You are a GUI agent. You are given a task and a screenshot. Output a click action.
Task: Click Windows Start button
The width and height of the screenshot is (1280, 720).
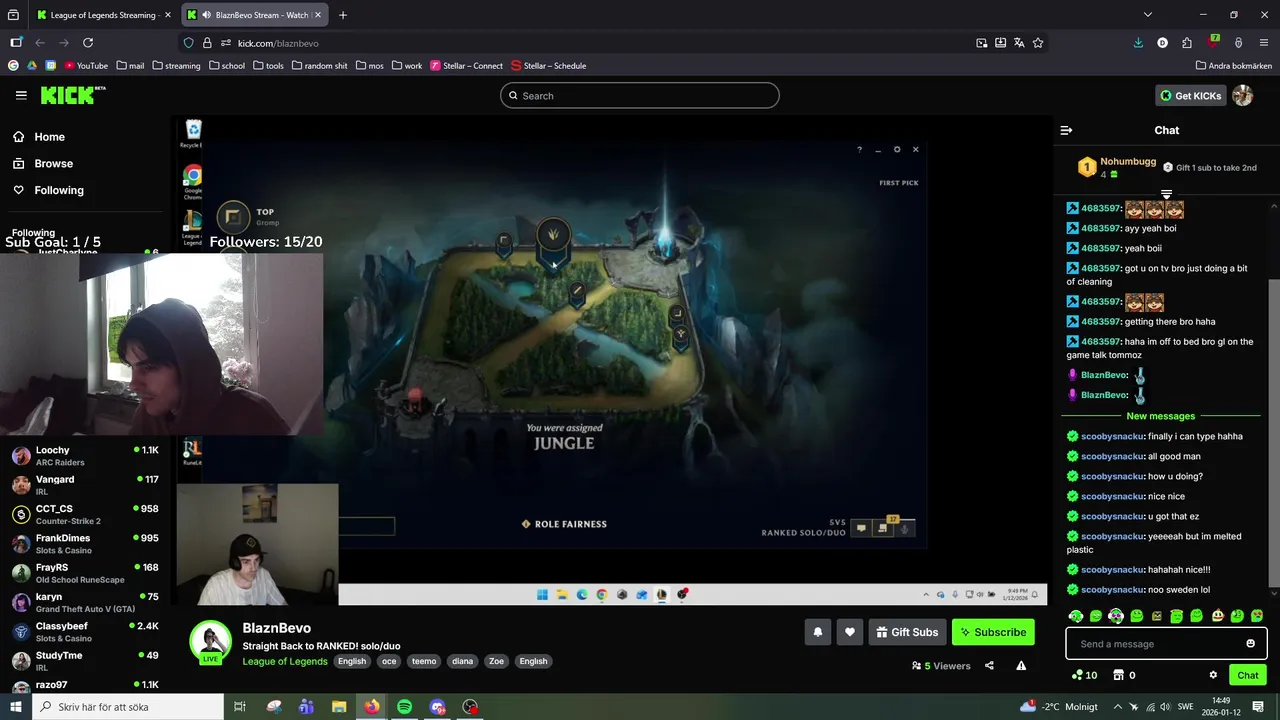click(x=16, y=707)
